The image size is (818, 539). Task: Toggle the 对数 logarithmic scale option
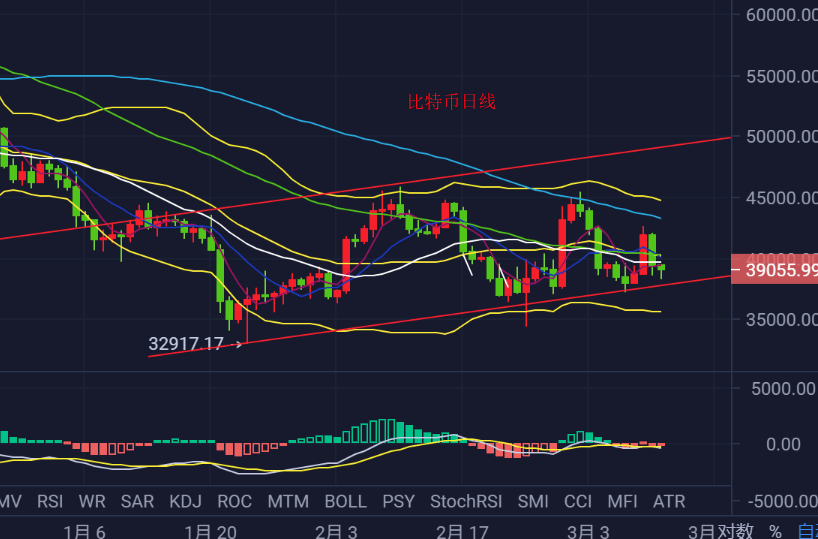pyautogui.click(x=735, y=532)
